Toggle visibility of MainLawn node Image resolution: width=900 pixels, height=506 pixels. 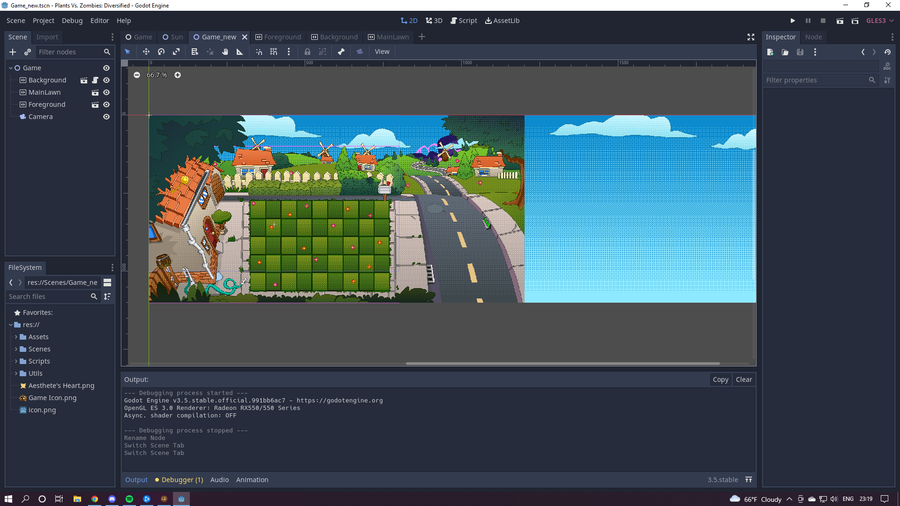pyautogui.click(x=106, y=92)
